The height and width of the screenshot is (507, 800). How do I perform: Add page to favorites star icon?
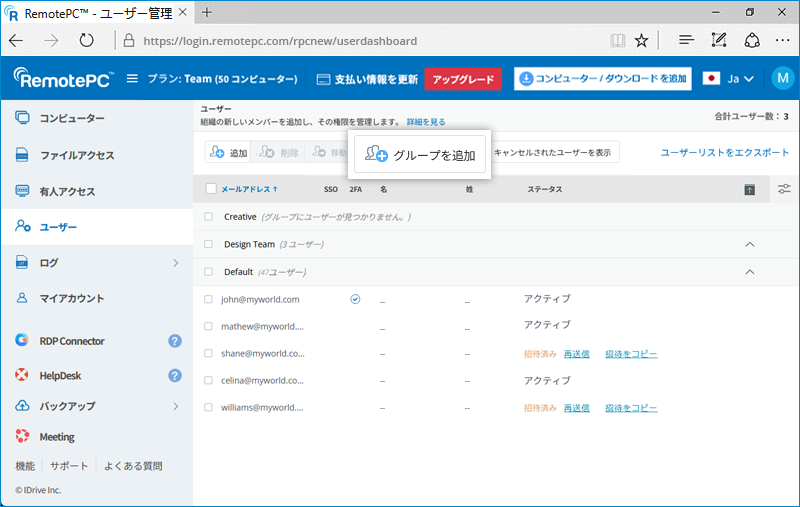641,40
